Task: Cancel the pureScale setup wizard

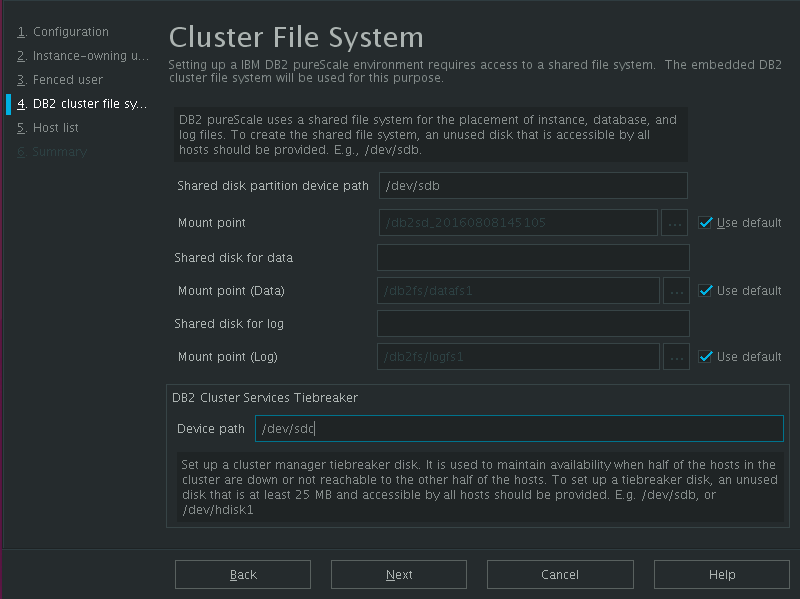Action: tap(559, 574)
